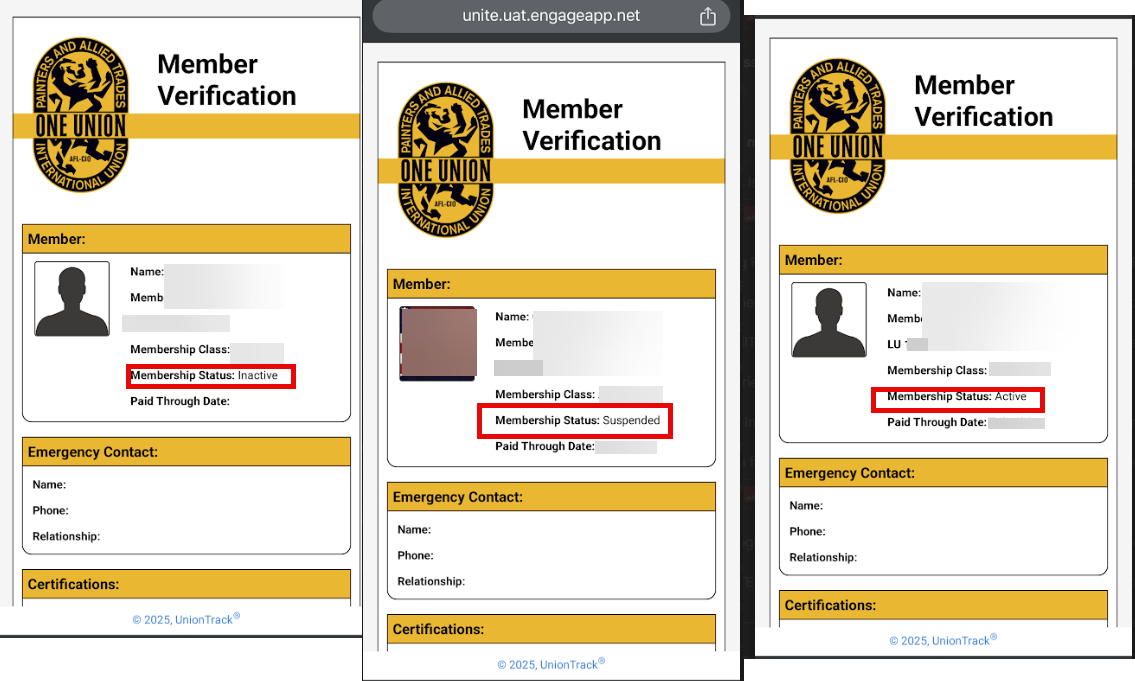Click 'Member:' header on Suspended card
1135x681 pixels.
pyautogui.click(x=551, y=284)
